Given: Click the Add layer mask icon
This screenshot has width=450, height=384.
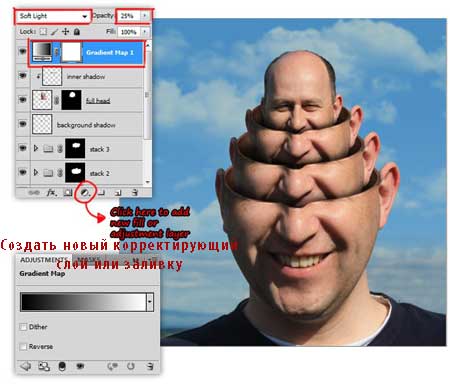Looking at the screenshot, I should tap(68, 192).
